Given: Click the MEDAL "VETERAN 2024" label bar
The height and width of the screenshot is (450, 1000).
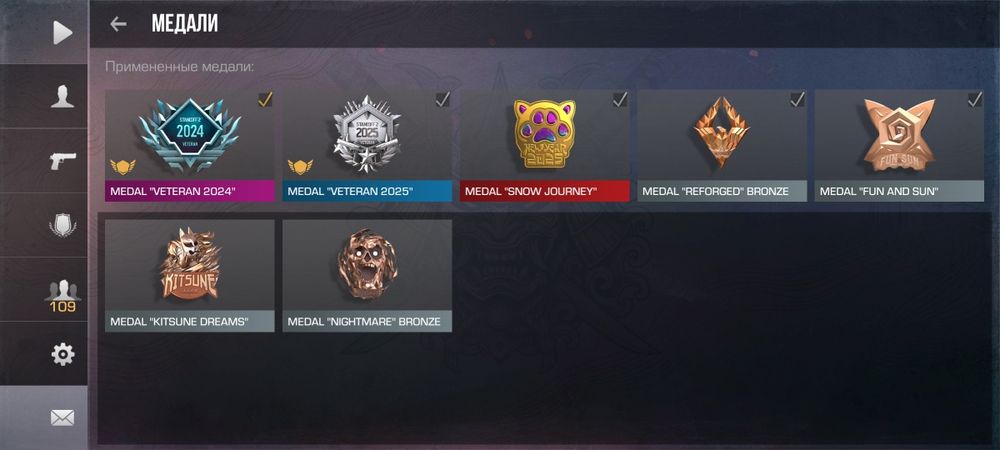Looking at the screenshot, I should 189,191.
